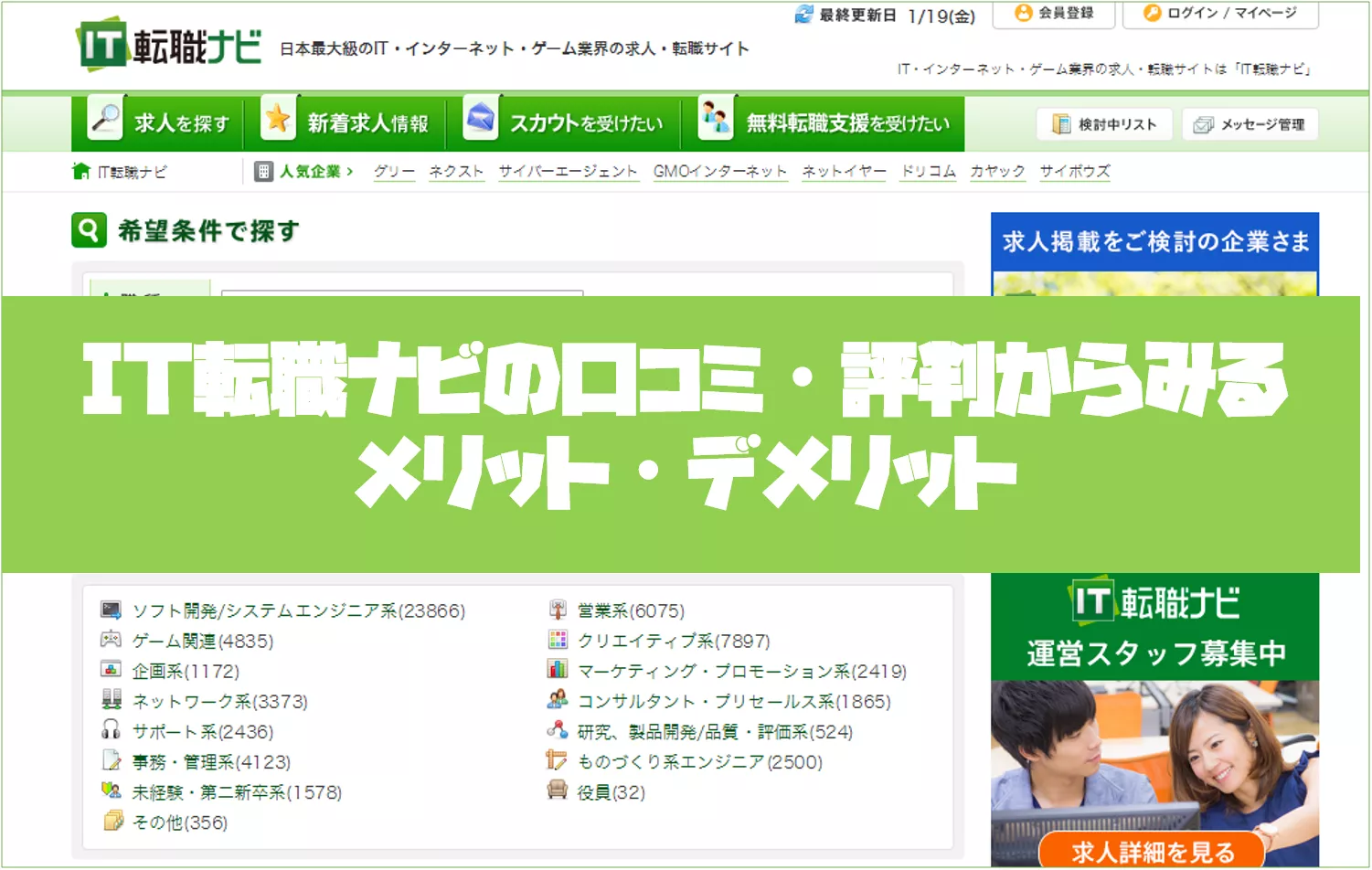Click the magnifying glass icon on 求人を探す
Screen dimensions: 1372x870
coord(105,119)
